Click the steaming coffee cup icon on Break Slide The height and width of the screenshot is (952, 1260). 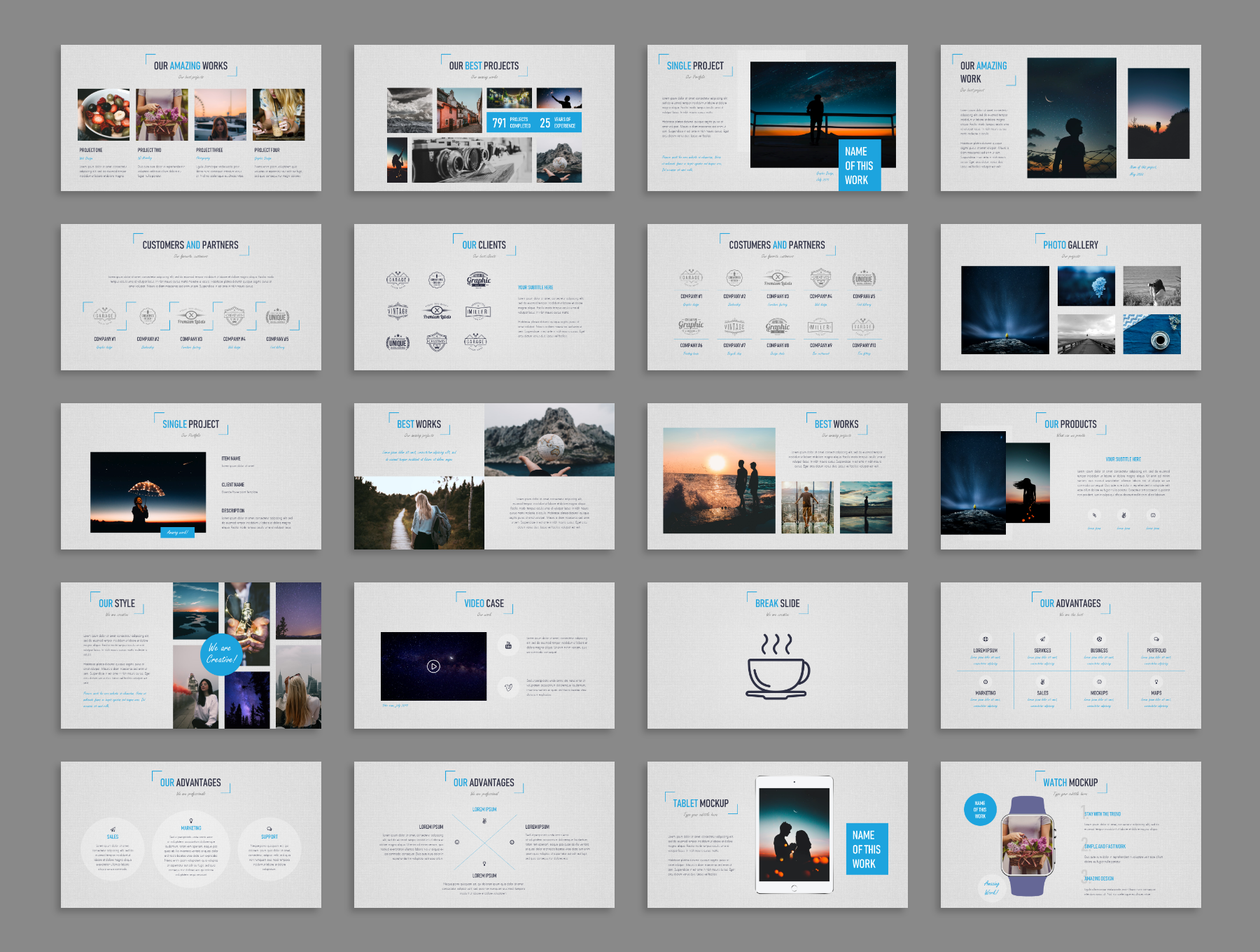pyautogui.click(x=777, y=667)
